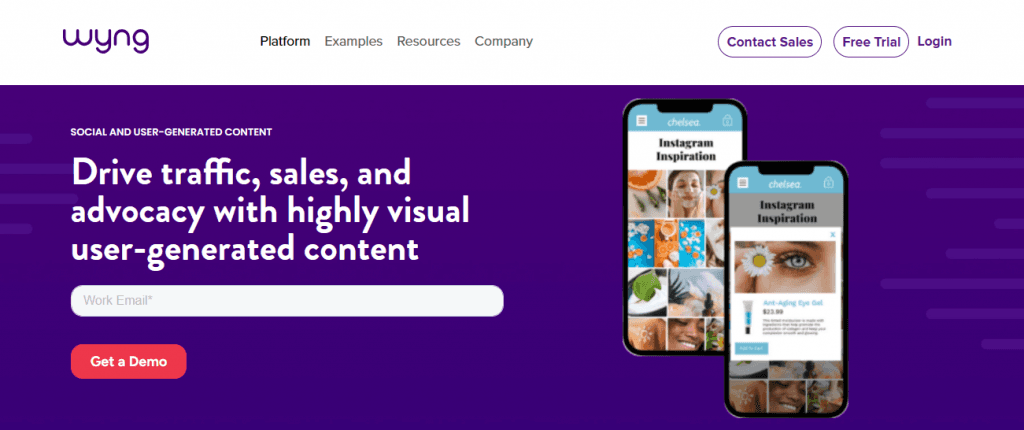Start a Free Trial
1024x430 pixels.
tap(871, 42)
